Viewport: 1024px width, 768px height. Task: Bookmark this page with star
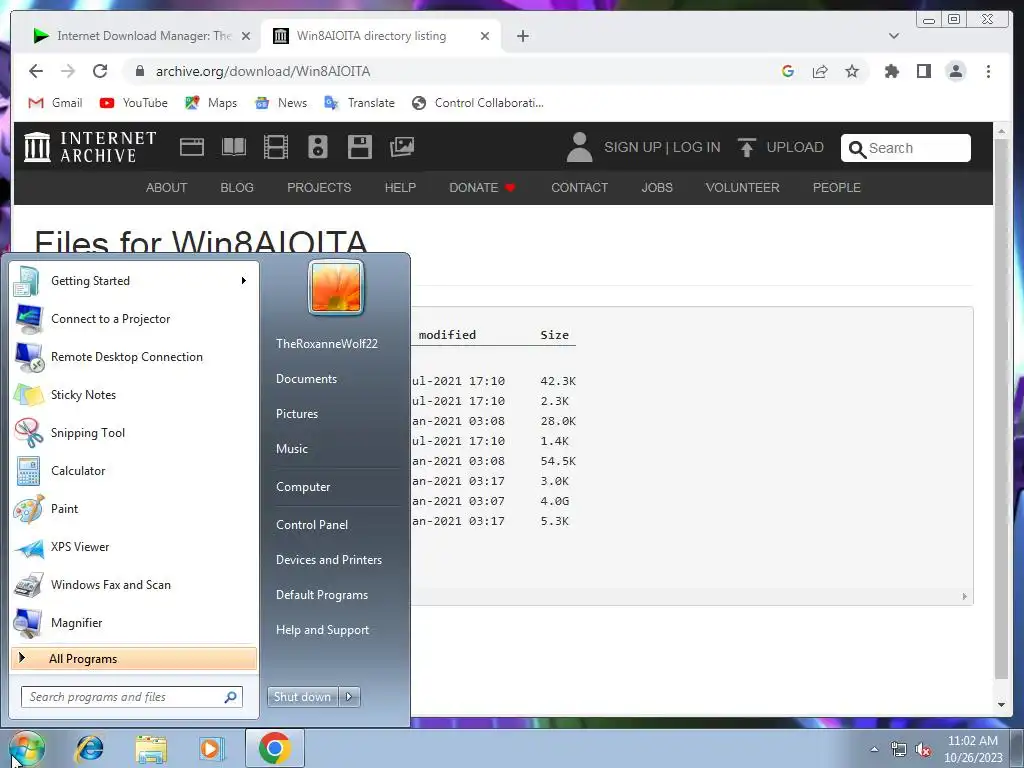click(x=852, y=71)
